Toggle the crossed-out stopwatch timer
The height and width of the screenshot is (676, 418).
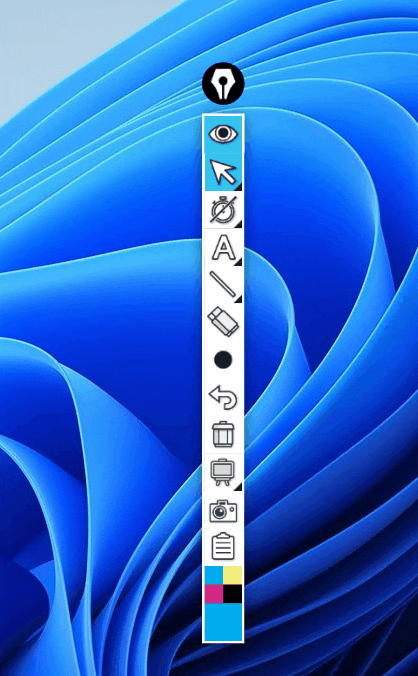click(x=223, y=210)
